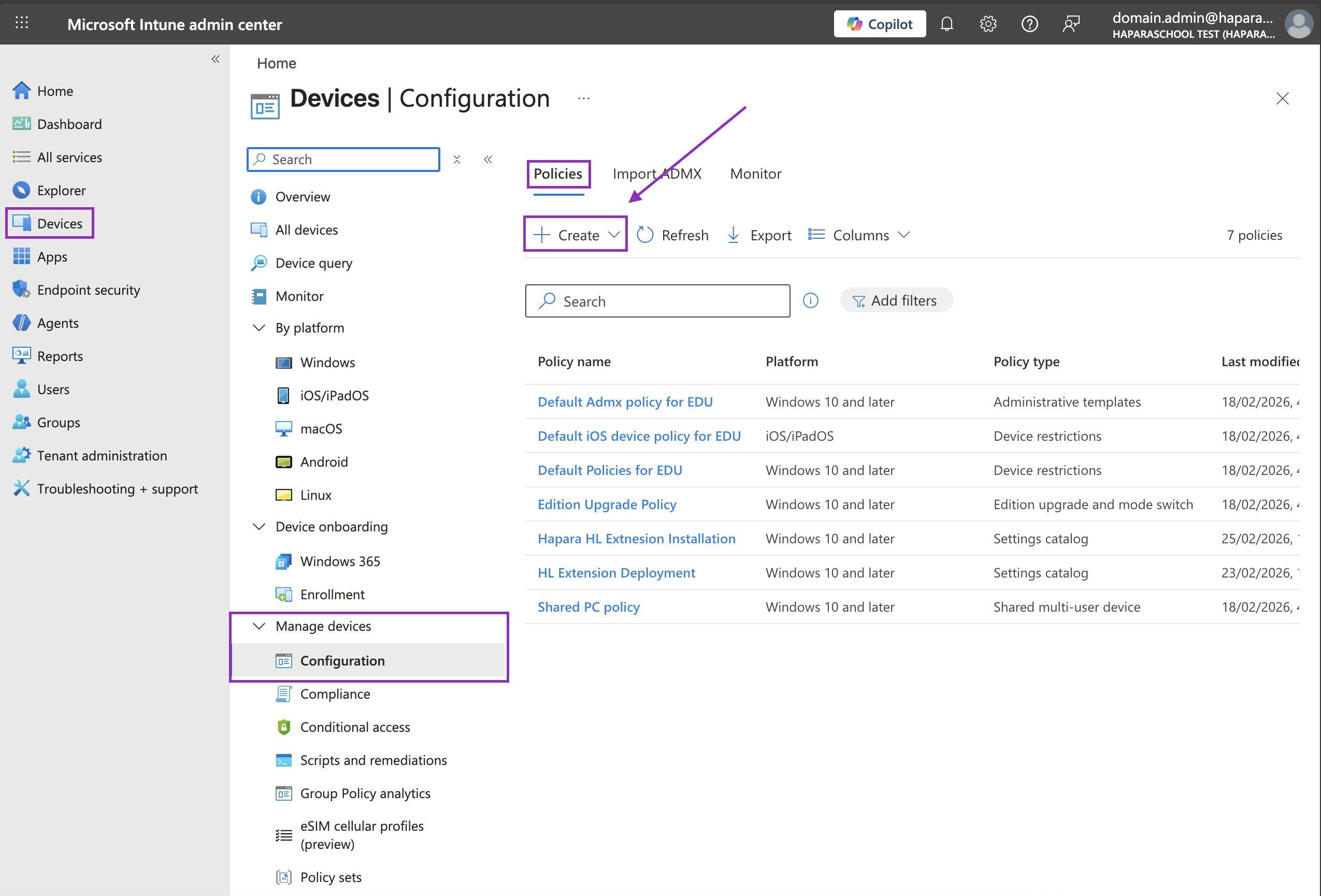Viewport: 1321px width, 896px height.
Task: Close the Devices Configuration blade
Action: [1282, 98]
